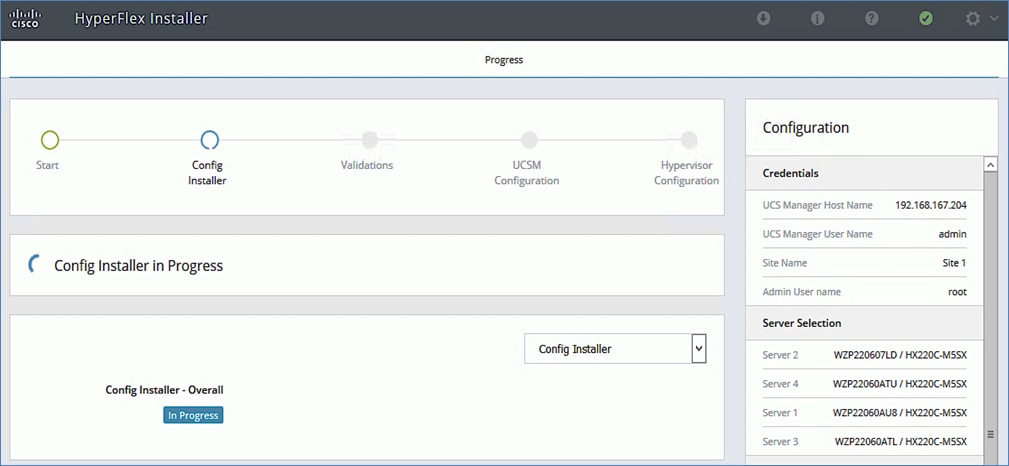Click the Validations step label
1009x466 pixels.
tap(367, 165)
